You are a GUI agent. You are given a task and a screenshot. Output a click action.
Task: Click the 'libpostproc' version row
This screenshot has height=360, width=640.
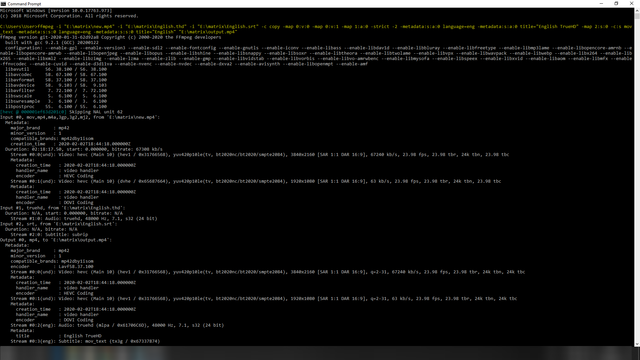[56, 107]
